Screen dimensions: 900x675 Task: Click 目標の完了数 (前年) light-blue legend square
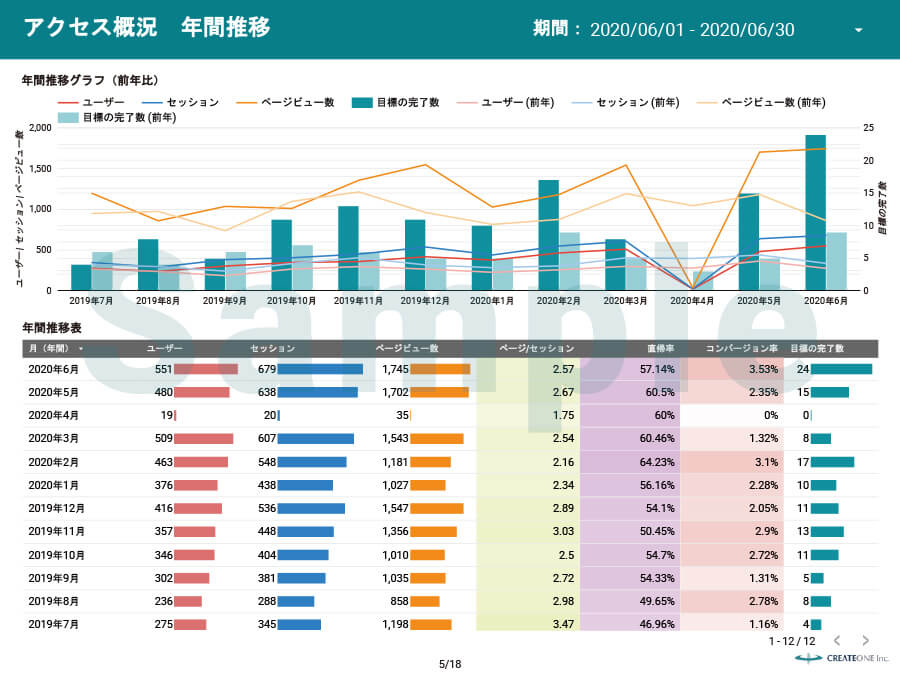click(68, 117)
